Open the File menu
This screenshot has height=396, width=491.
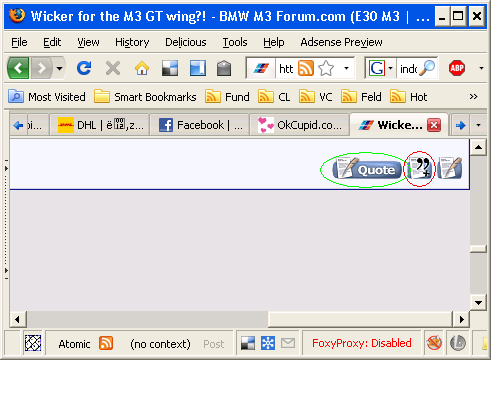(19, 42)
